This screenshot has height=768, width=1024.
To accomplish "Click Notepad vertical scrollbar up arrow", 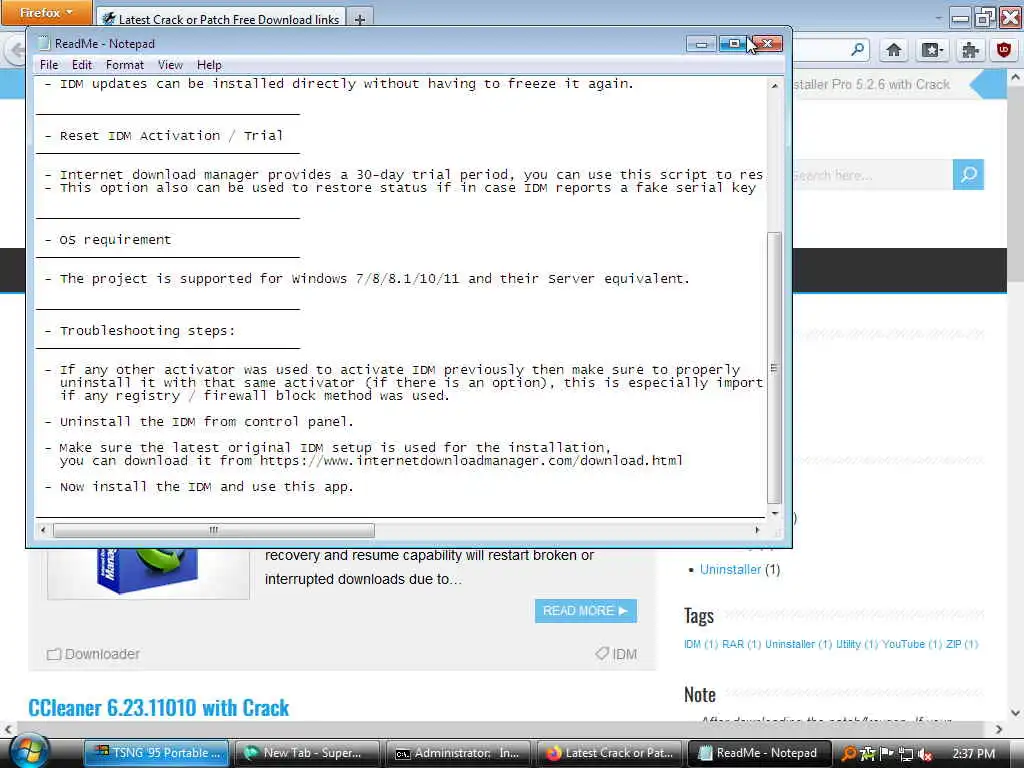I will (x=775, y=86).
